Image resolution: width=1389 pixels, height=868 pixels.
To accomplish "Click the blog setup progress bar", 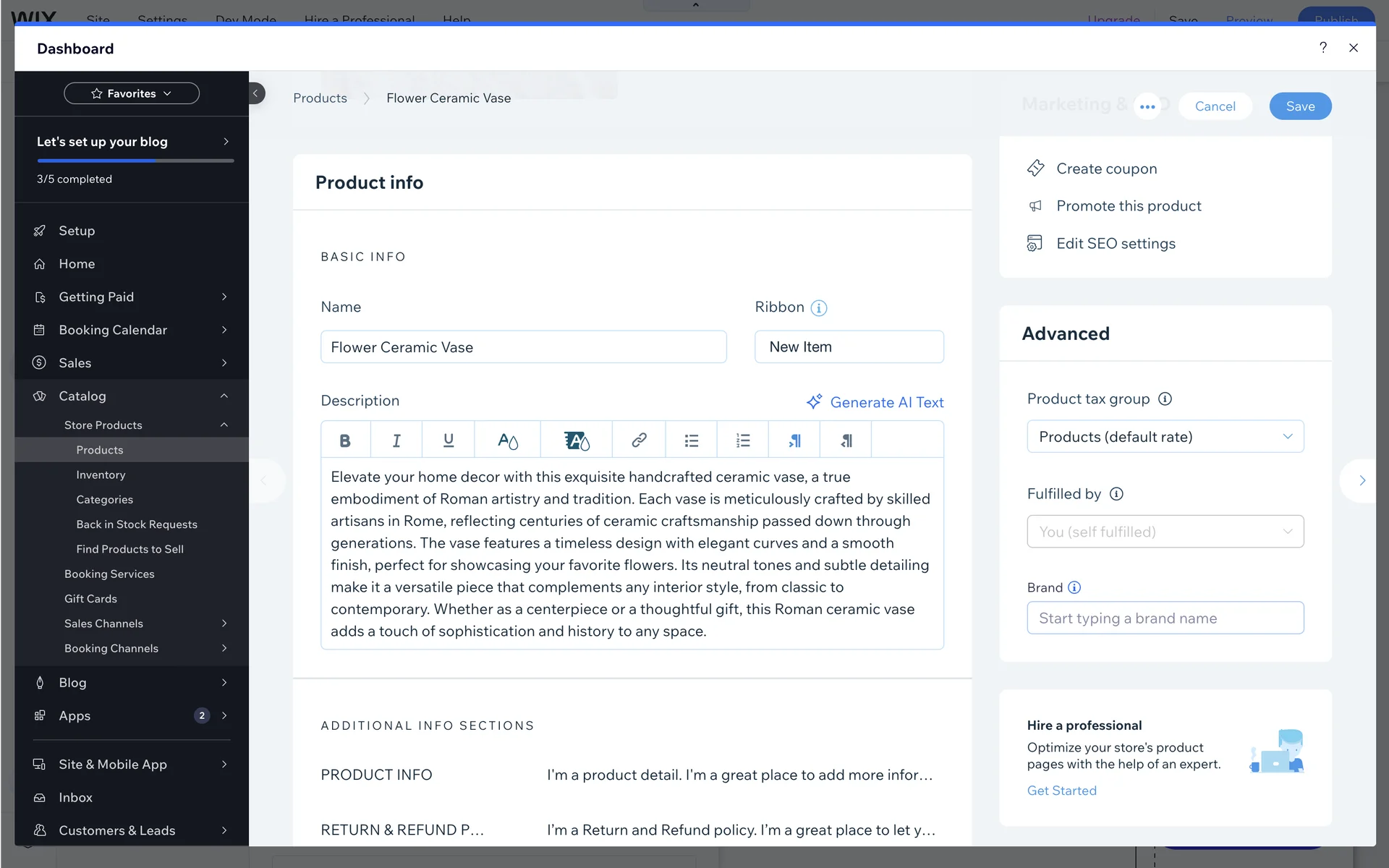I will point(135,161).
